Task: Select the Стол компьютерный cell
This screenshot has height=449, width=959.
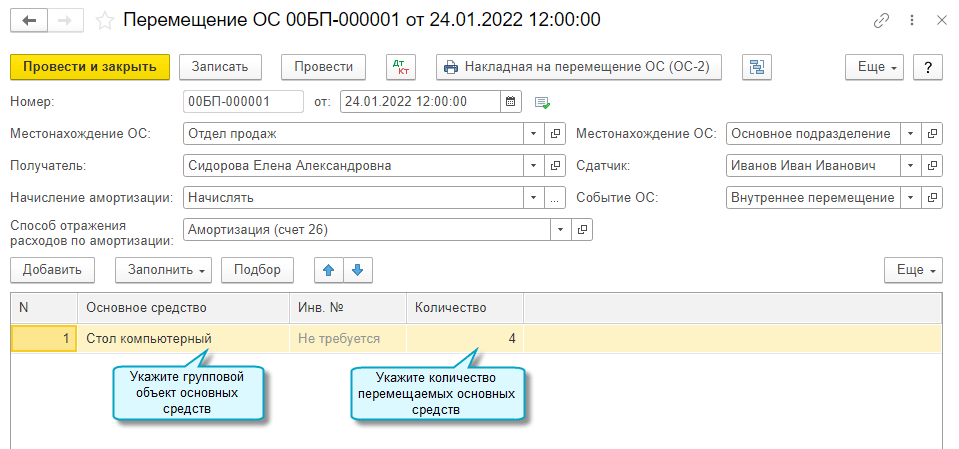Action: 183,338
